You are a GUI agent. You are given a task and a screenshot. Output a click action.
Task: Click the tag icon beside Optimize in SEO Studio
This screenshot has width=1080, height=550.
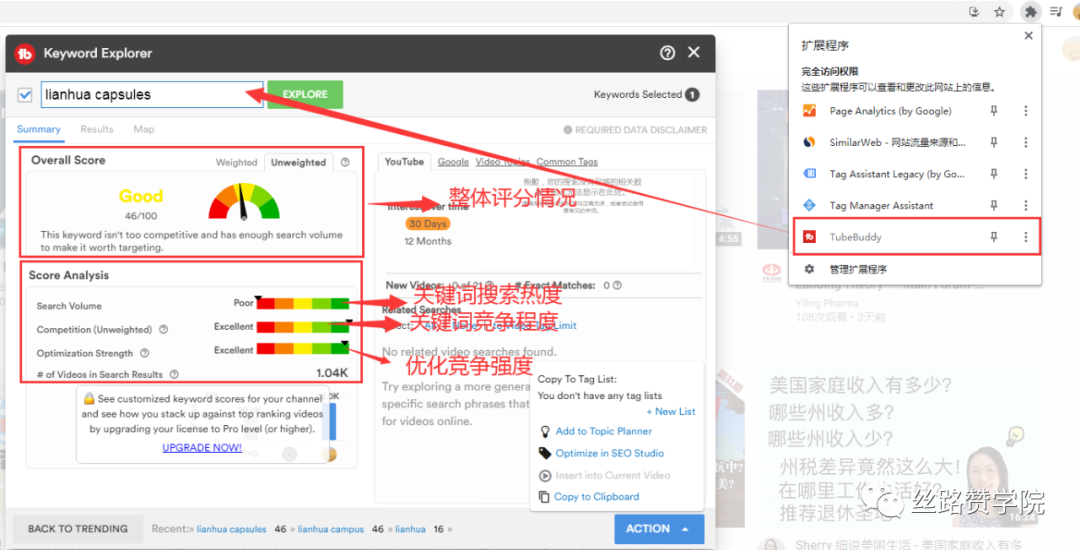tap(545, 453)
